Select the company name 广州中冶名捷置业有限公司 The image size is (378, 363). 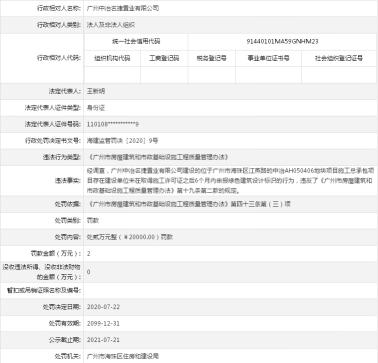pos(123,8)
